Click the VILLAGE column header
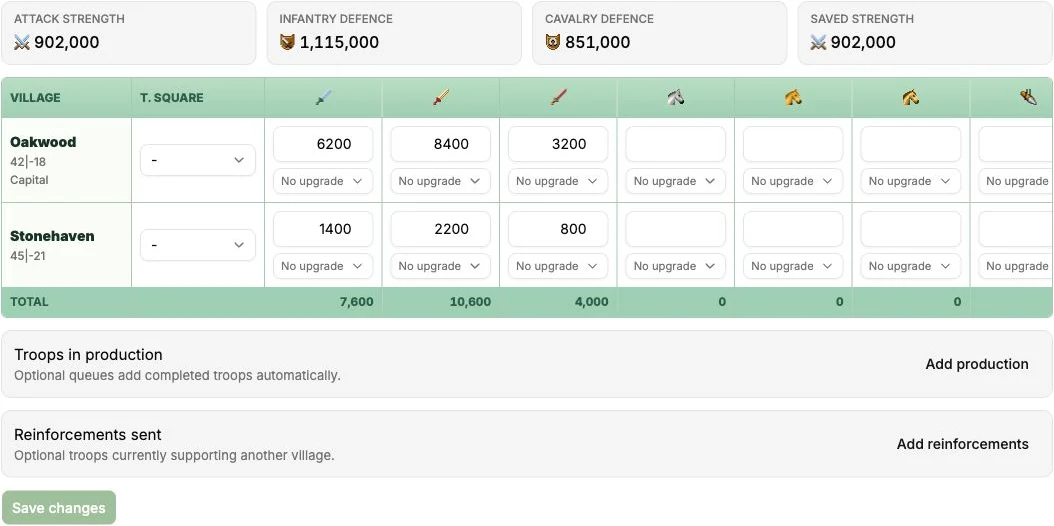1054x526 pixels. tap(35, 97)
